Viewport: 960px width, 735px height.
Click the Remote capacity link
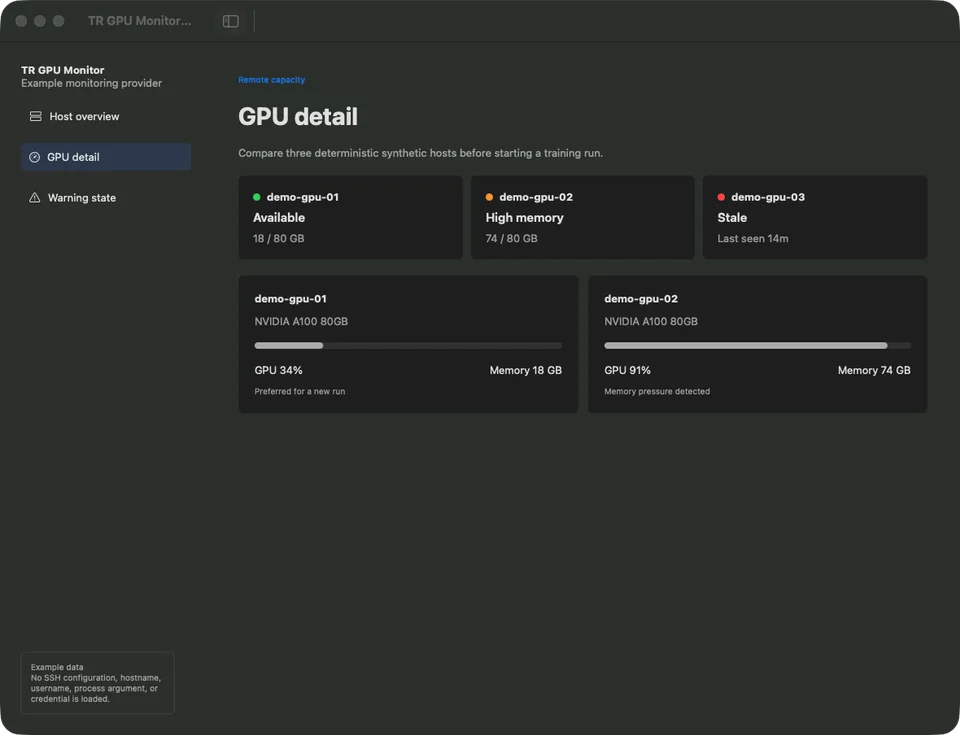click(271, 80)
